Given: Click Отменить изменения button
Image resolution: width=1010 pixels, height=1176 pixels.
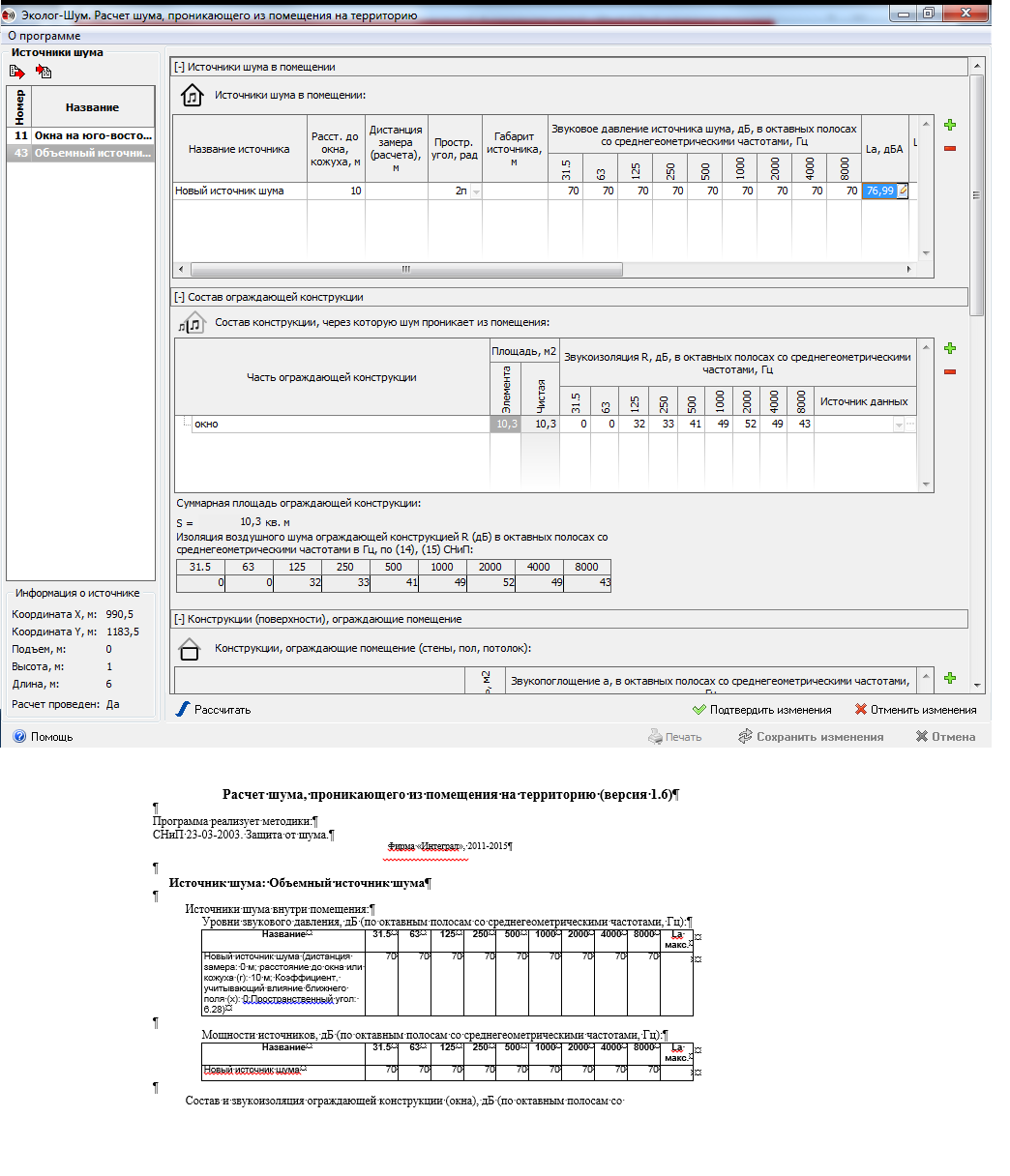Looking at the screenshot, I should (x=915, y=710).
